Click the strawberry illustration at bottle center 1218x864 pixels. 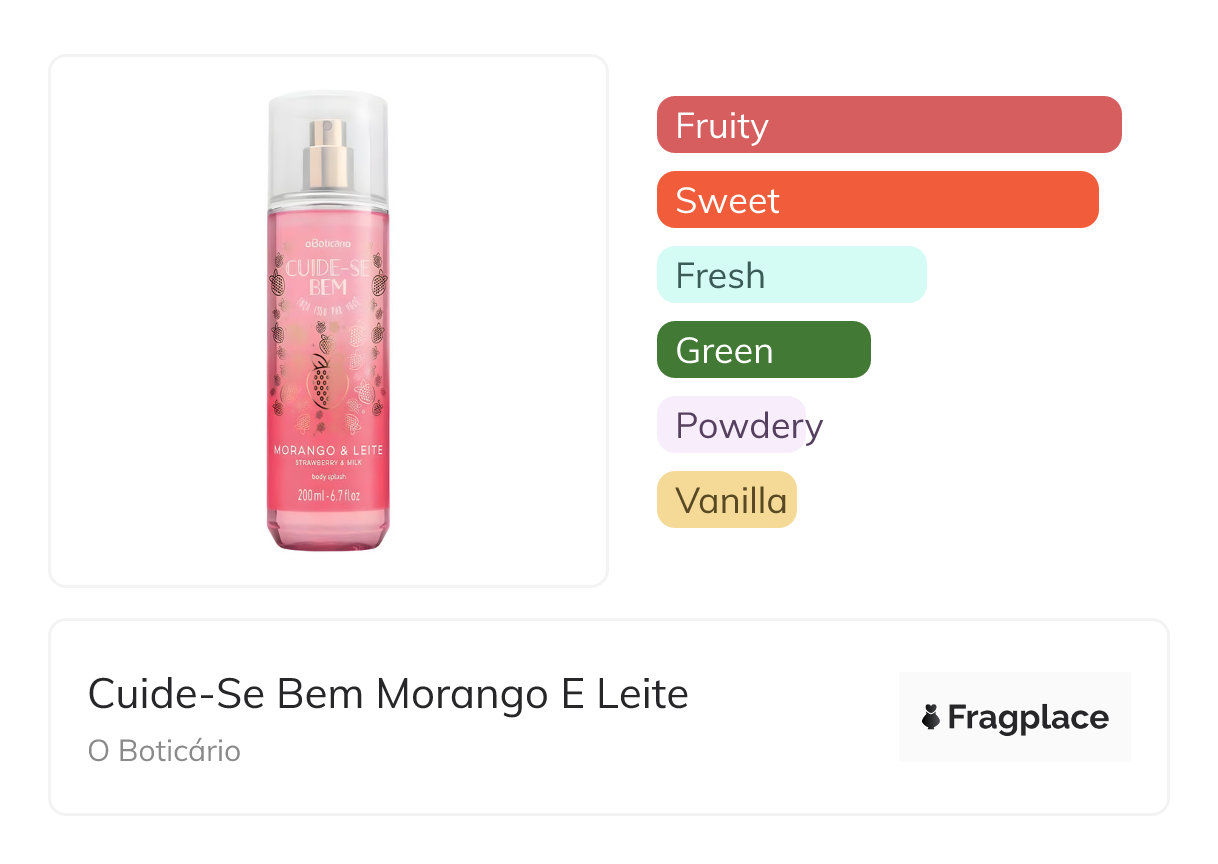[321, 380]
